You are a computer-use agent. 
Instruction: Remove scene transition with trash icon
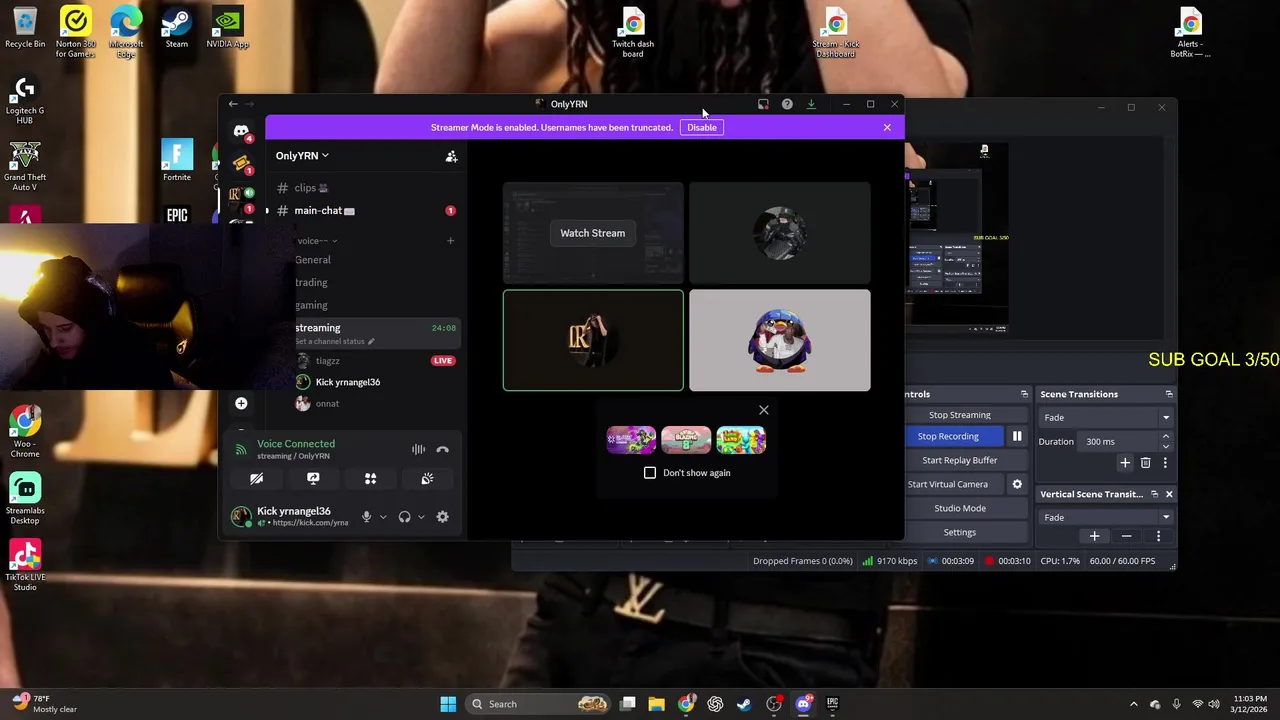[x=1145, y=463]
